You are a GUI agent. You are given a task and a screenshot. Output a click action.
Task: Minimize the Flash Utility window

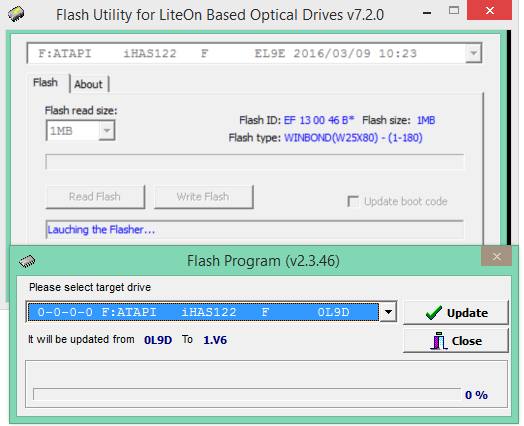(427, 13)
